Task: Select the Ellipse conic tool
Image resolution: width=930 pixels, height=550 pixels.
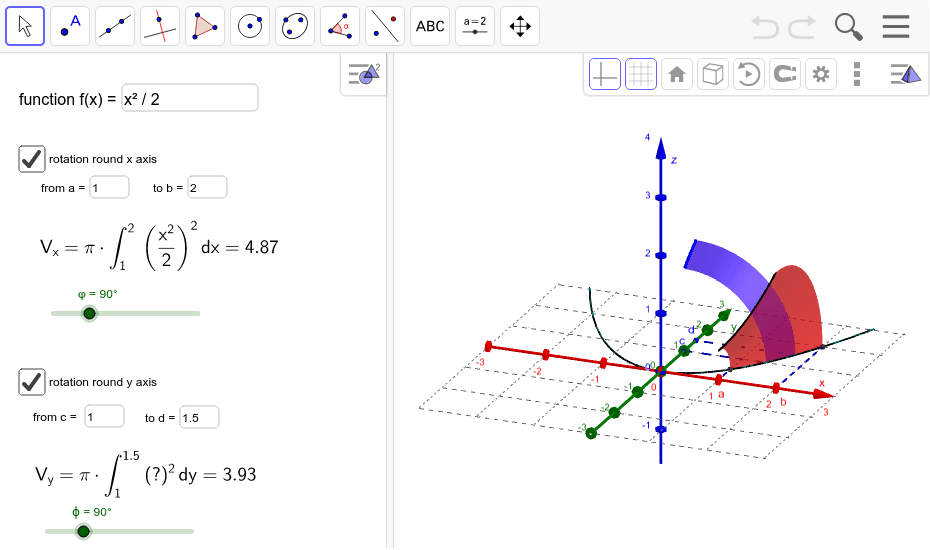Action: coord(295,26)
